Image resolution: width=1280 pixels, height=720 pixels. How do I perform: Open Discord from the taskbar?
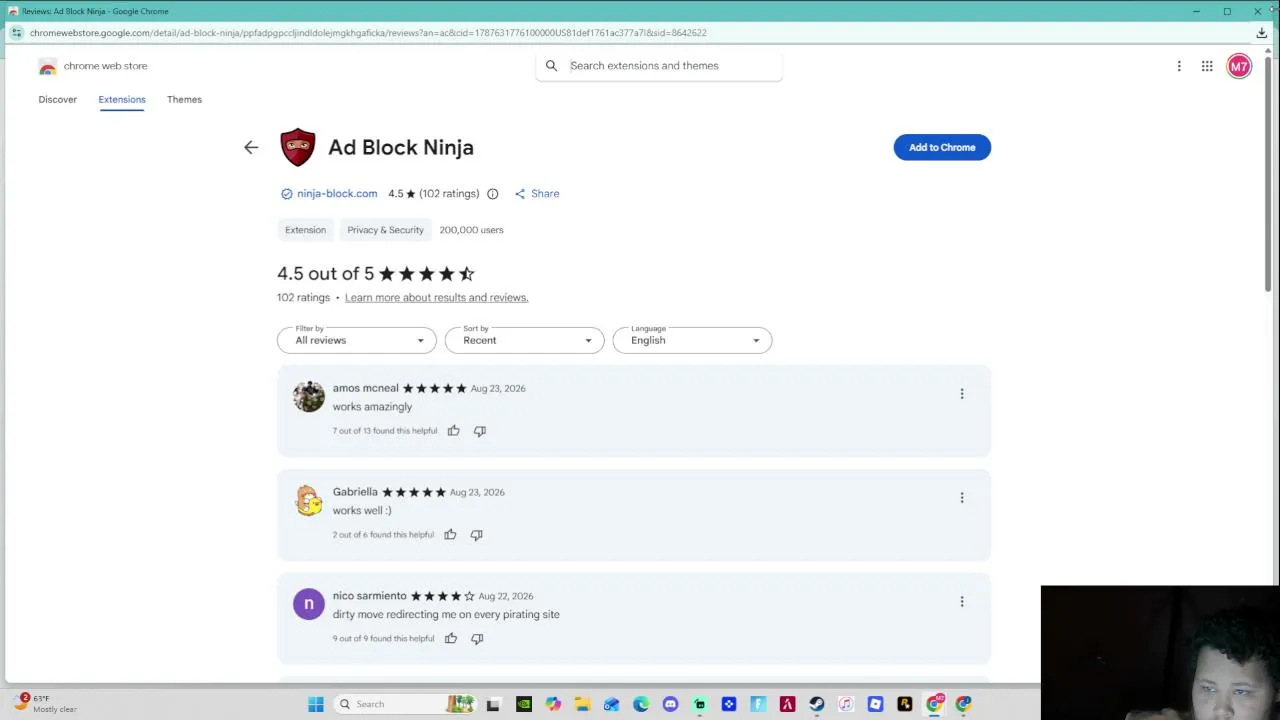(670, 705)
